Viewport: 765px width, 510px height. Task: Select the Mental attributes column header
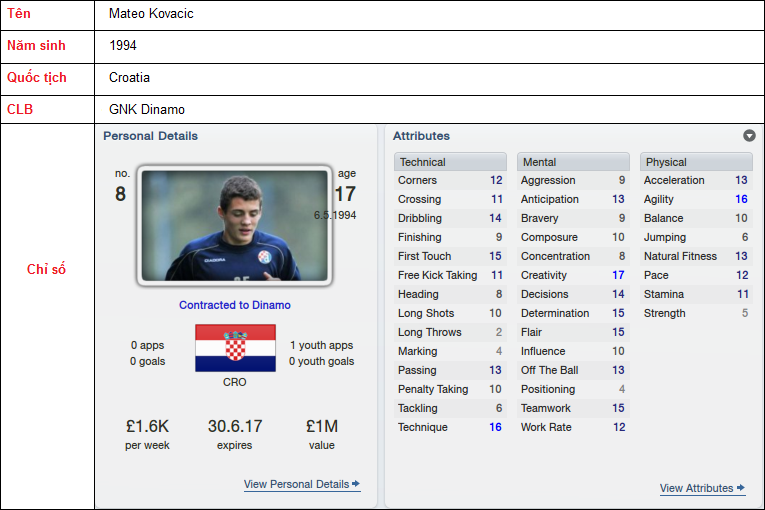coord(573,162)
